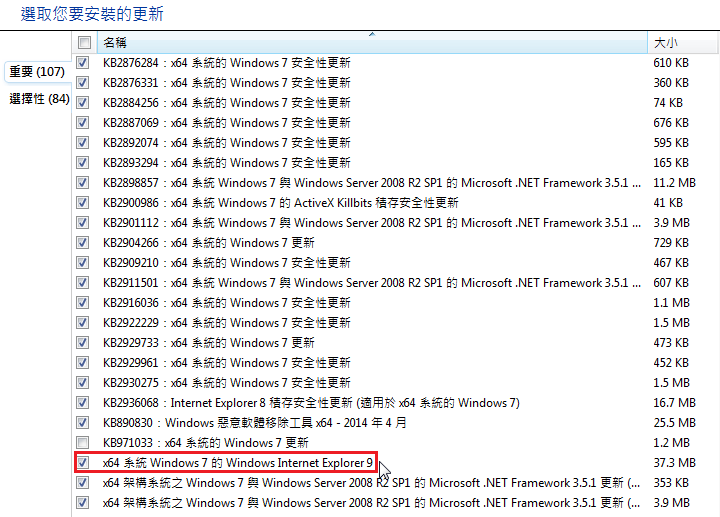Uncheck the KB2884256 update checkbox
The height and width of the screenshot is (517, 720).
point(83,102)
